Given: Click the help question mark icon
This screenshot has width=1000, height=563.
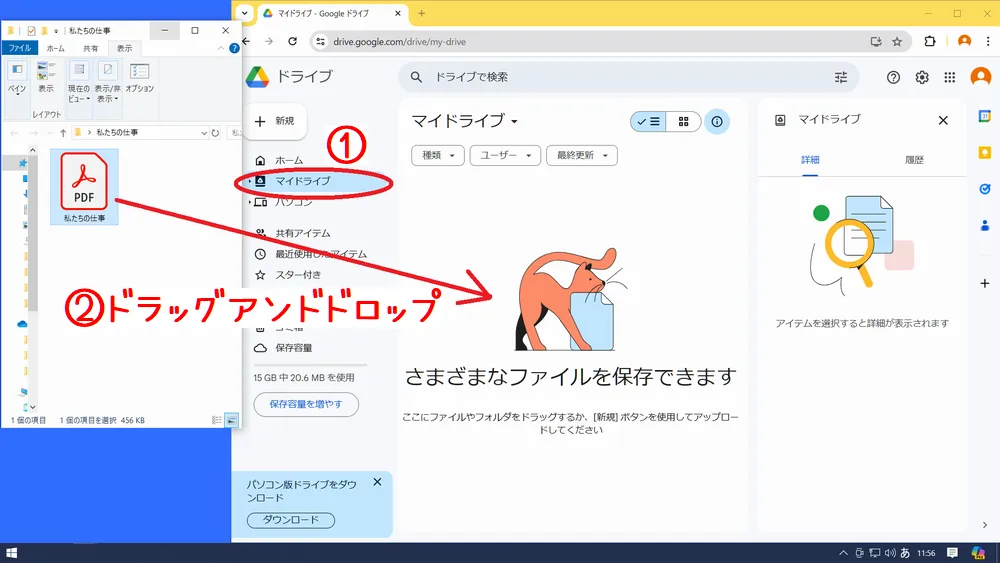Looking at the screenshot, I should pos(893,78).
